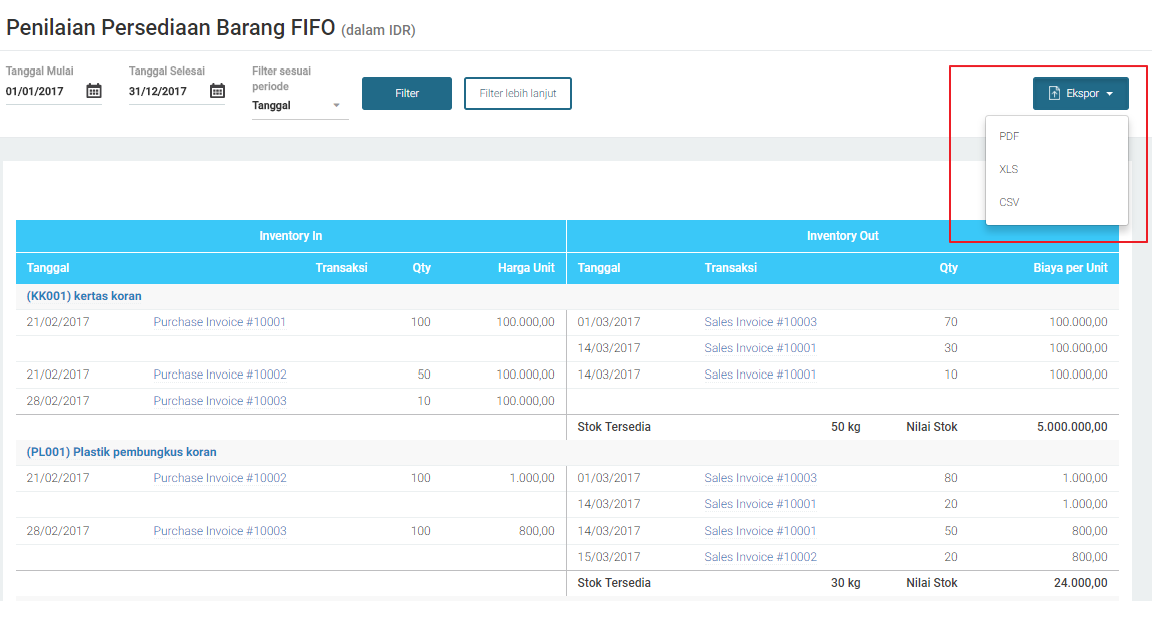Screen dimensions: 1152x641
Task: Open Sales Invoice #10003 with qty 70
Action: coord(760,322)
